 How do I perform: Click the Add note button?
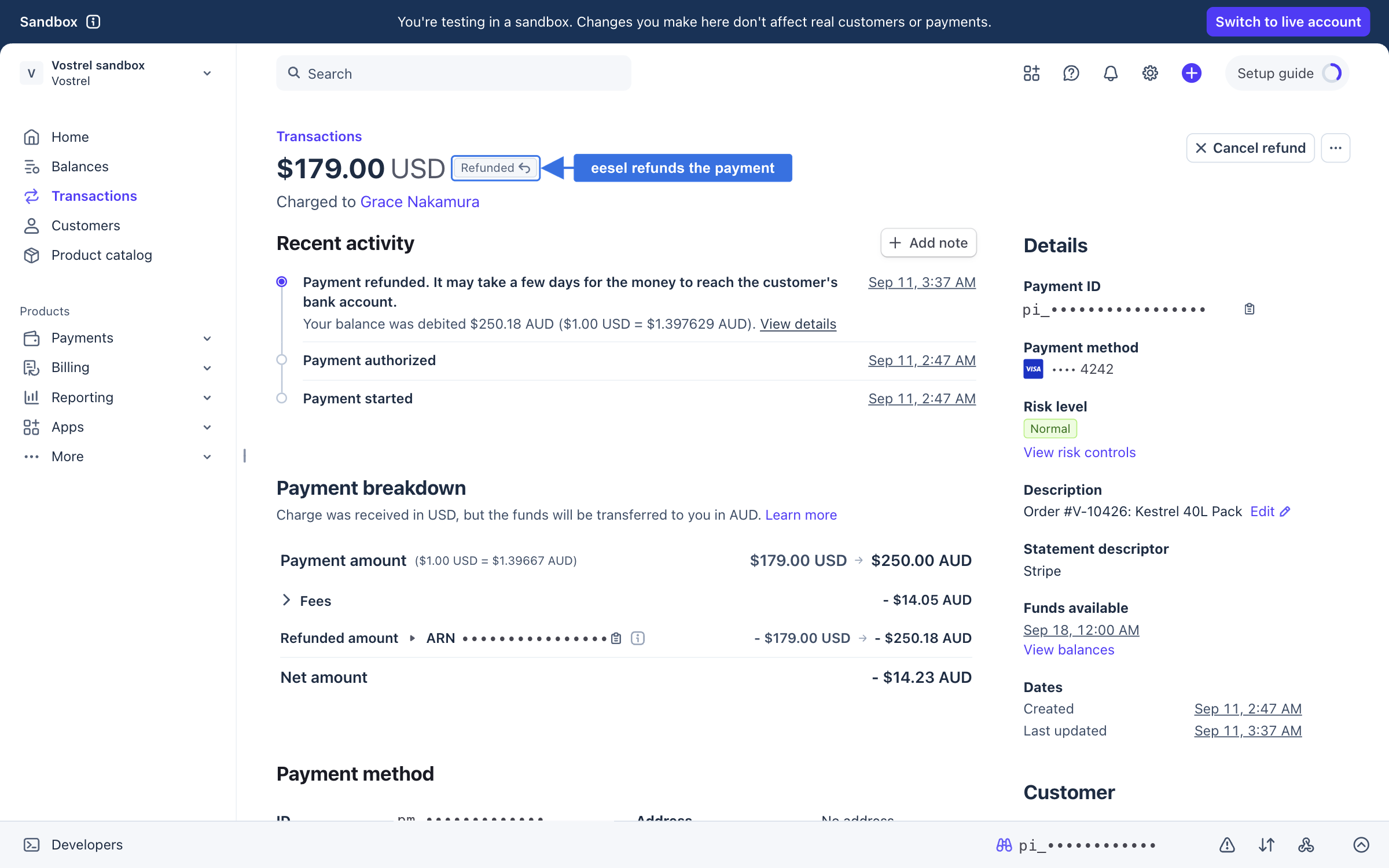click(928, 243)
